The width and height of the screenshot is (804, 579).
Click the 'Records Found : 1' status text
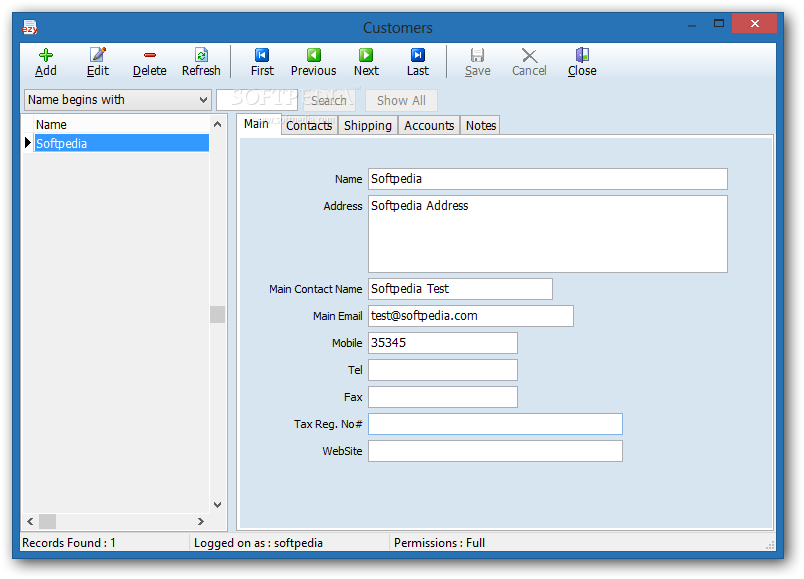click(69, 543)
